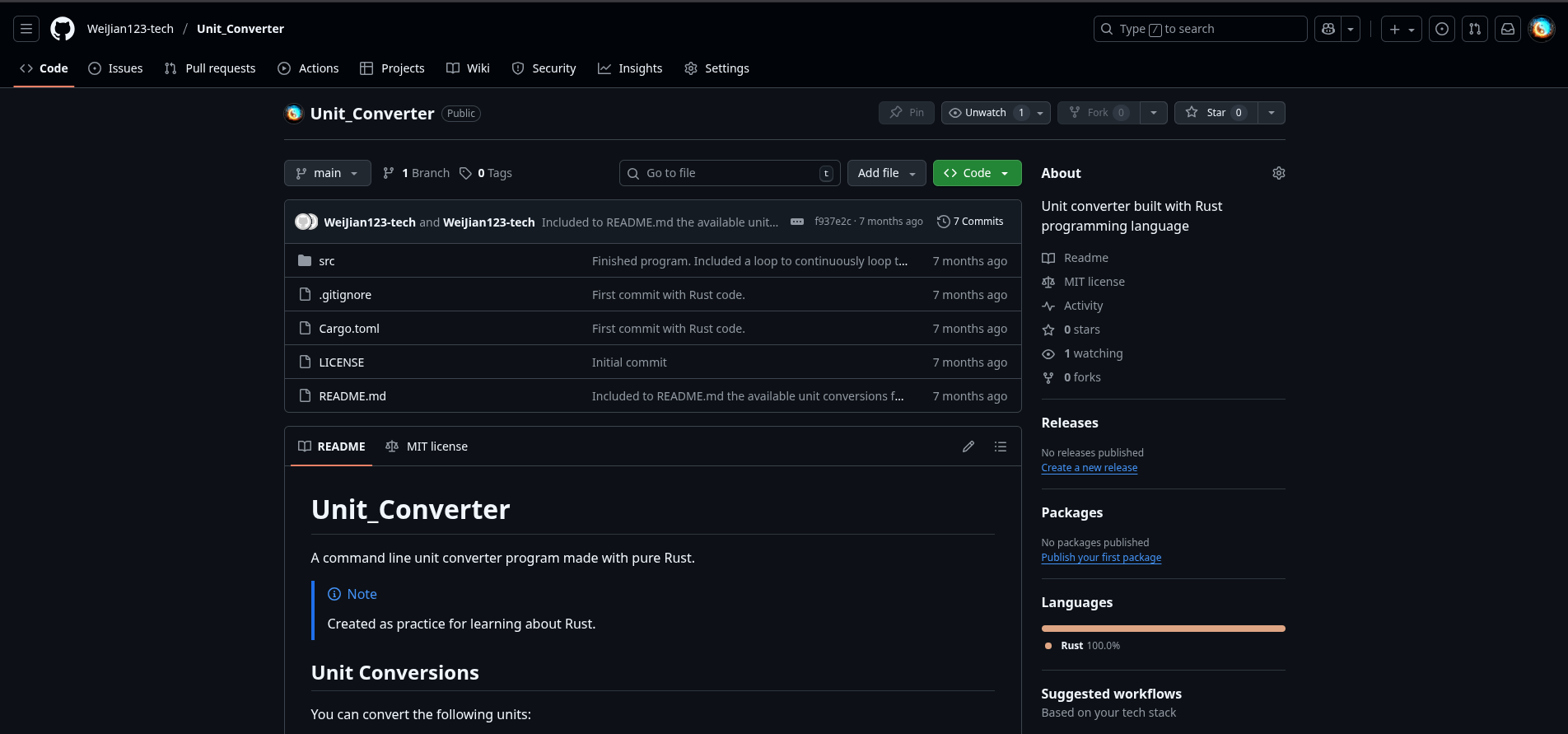The width and height of the screenshot is (1568, 734).
Task: Open Copilot chat icon in header
Action: pyautogui.click(x=1328, y=29)
